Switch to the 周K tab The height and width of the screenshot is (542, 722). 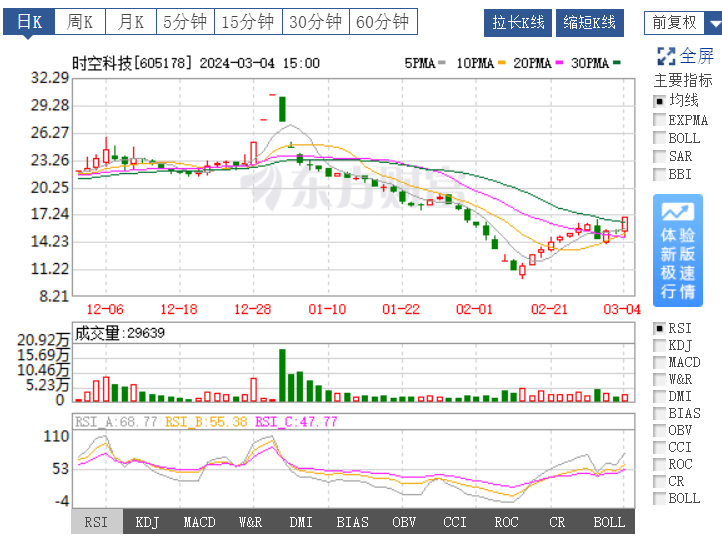(80, 22)
